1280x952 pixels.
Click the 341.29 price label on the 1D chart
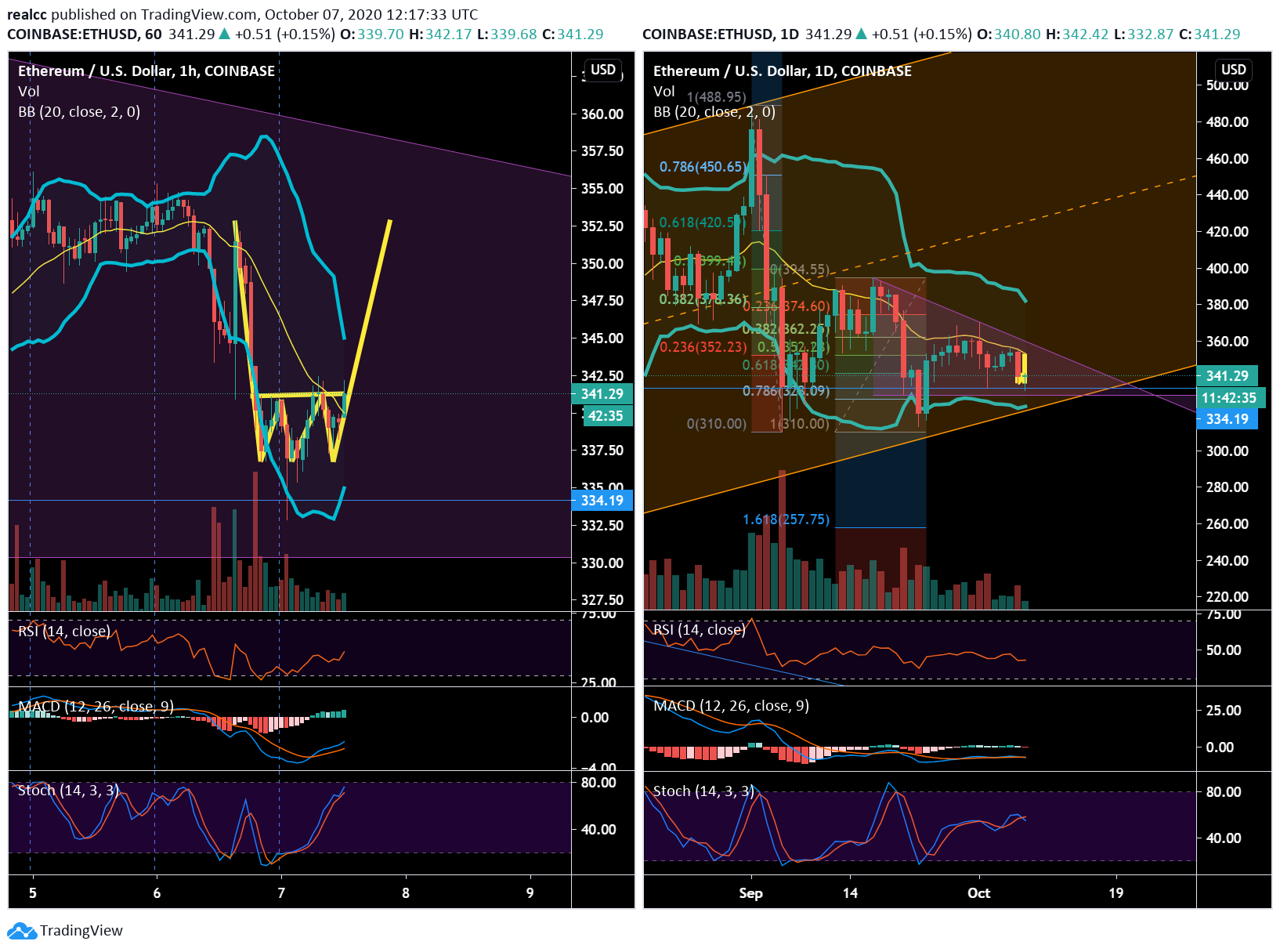[x=1227, y=376]
